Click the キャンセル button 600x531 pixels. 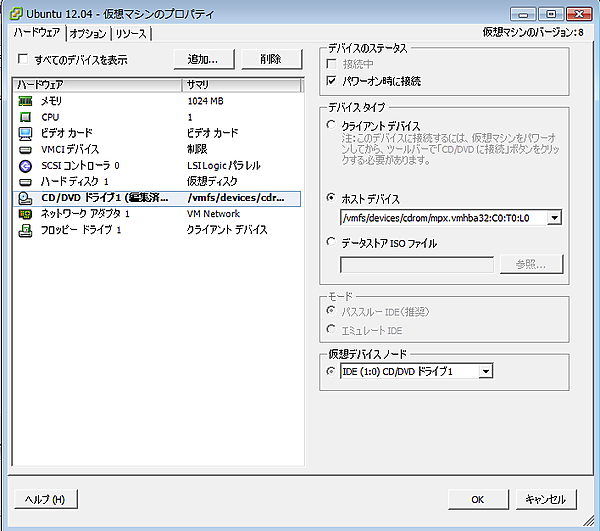(546, 499)
